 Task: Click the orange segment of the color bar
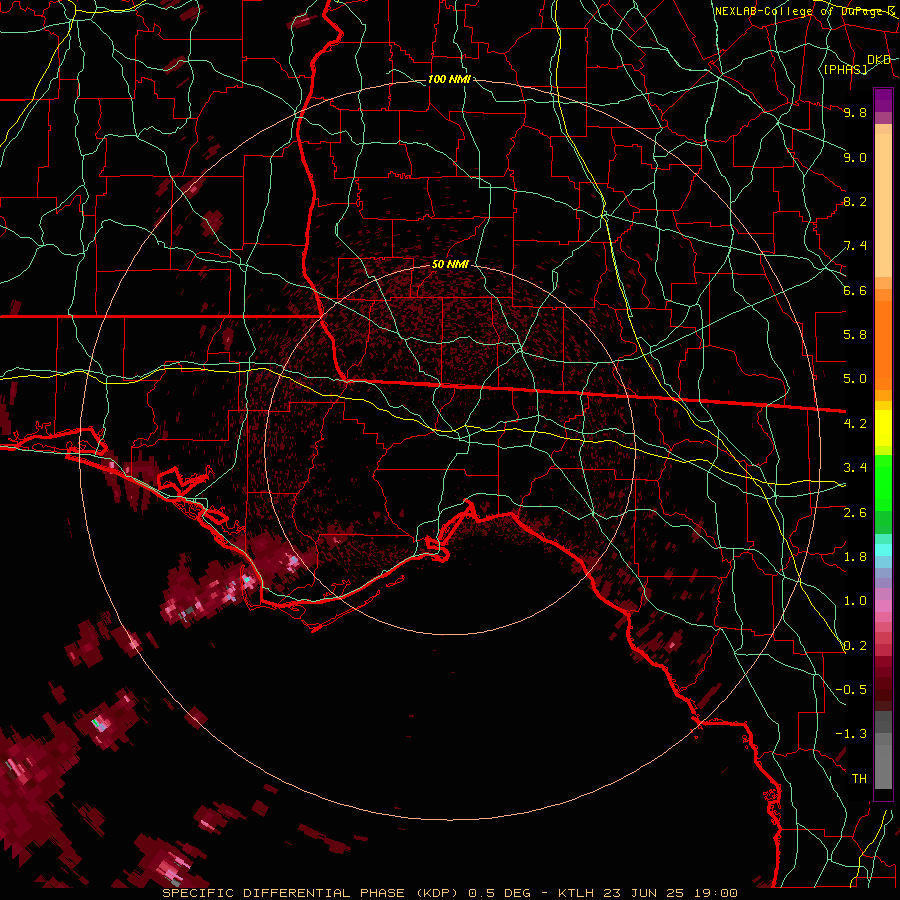coord(883,345)
